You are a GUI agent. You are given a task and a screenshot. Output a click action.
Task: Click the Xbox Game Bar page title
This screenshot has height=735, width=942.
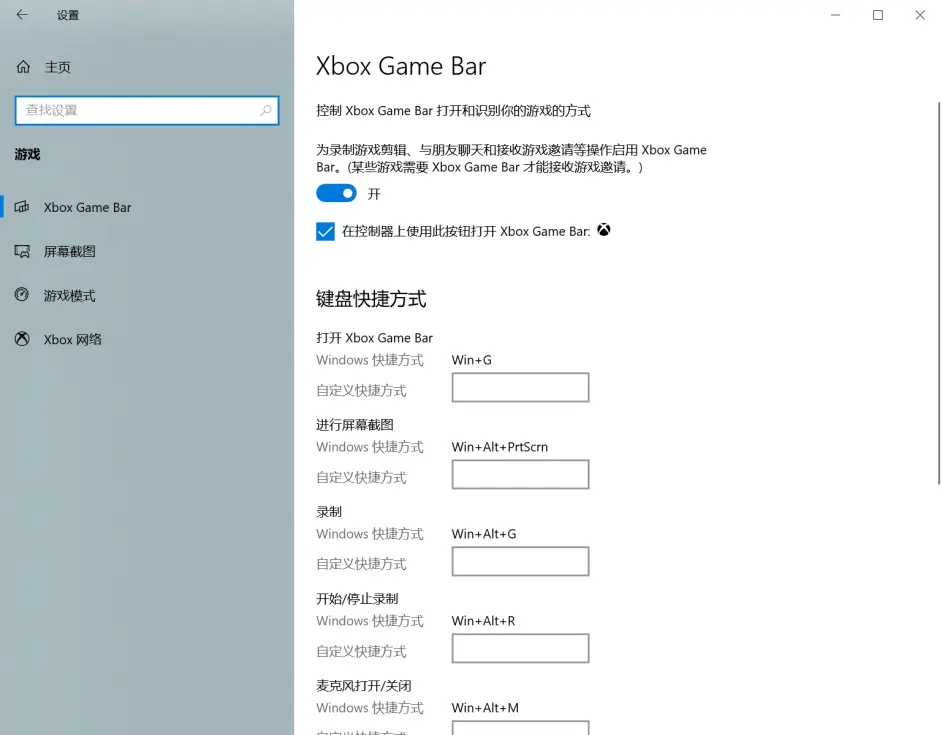(x=401, y=66)
